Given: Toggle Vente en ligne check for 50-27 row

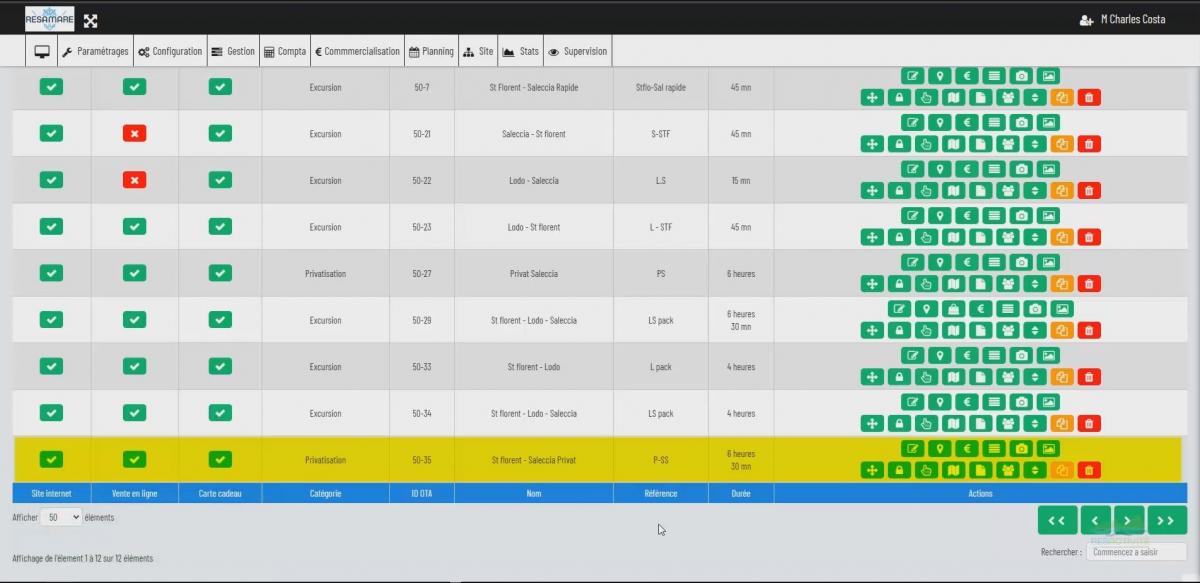Looking at the screenshot, I should click(x=135, y=273).
